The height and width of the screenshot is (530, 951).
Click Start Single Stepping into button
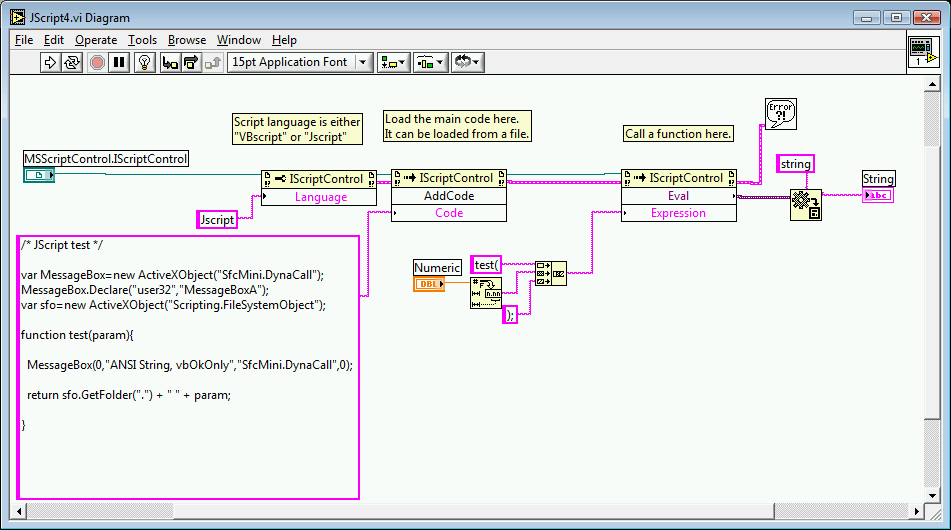click(170, 62)
